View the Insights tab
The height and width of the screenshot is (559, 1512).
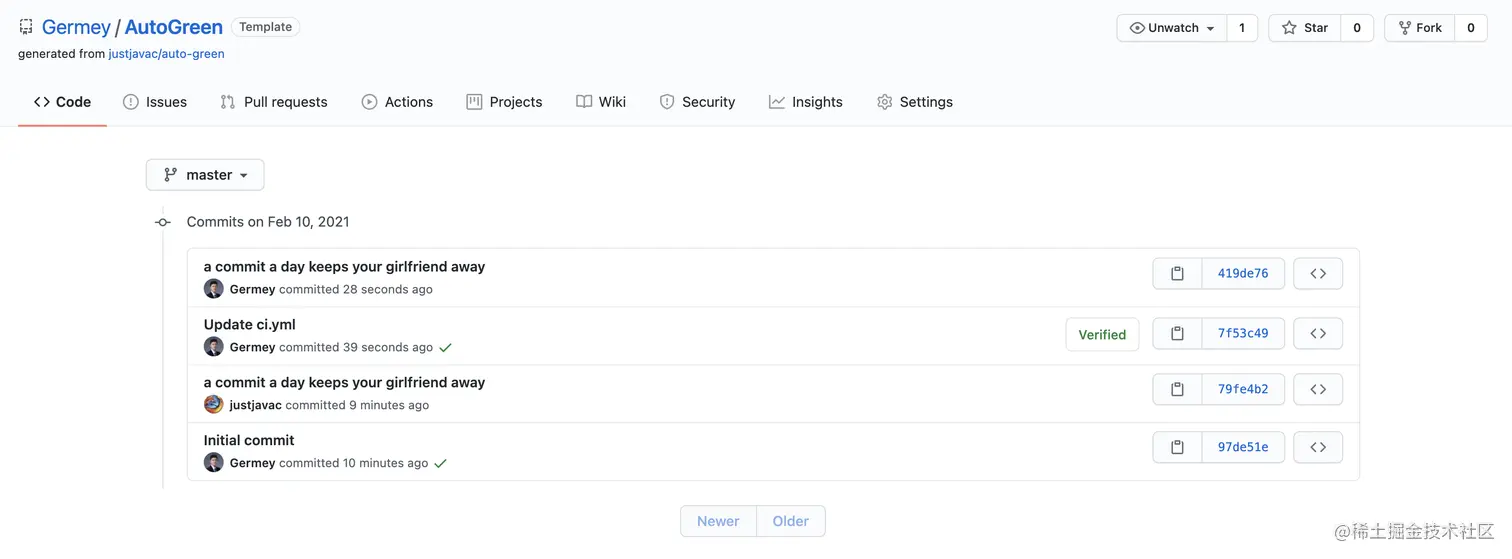tap(806, 102)
